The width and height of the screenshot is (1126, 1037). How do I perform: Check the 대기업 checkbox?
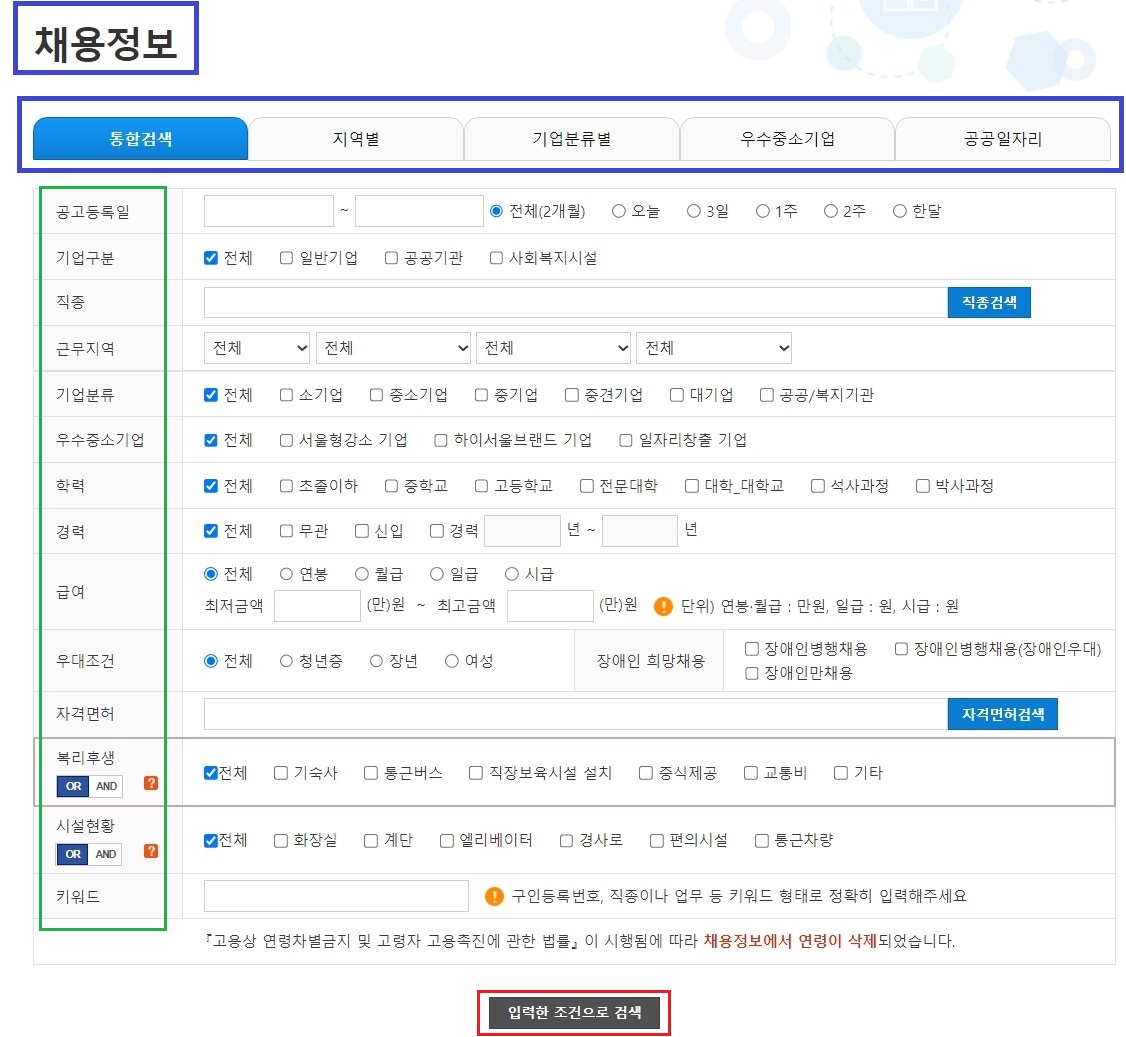click(676, 395)
